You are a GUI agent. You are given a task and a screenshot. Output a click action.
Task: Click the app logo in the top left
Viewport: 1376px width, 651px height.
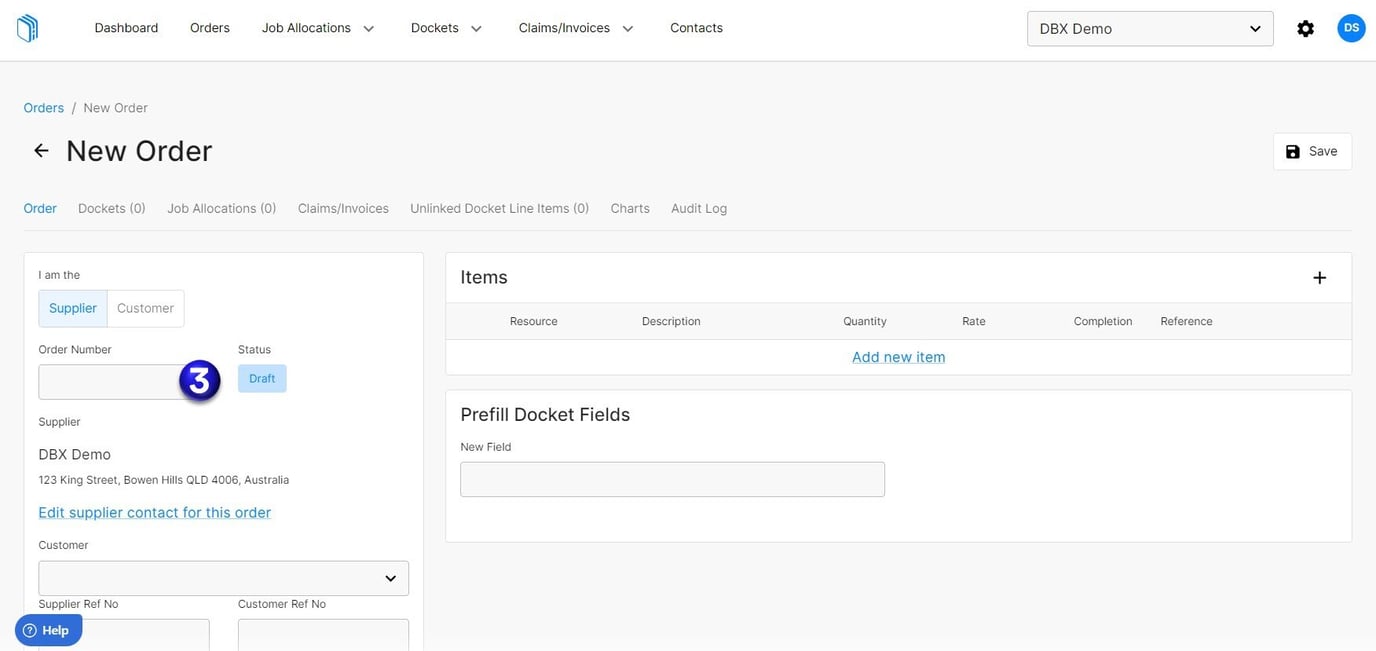click(27, 27)
